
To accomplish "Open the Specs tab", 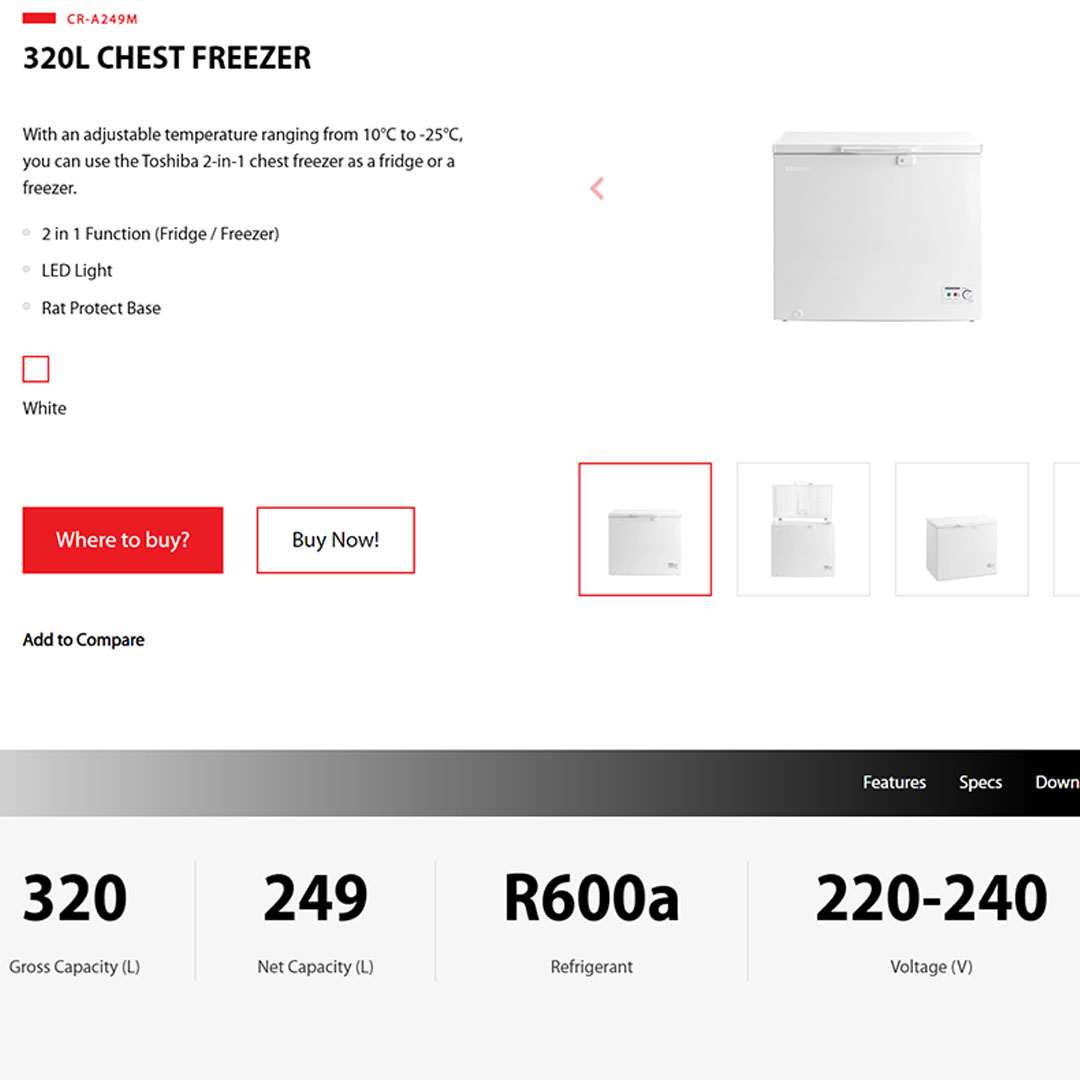I will pos(980,782).
